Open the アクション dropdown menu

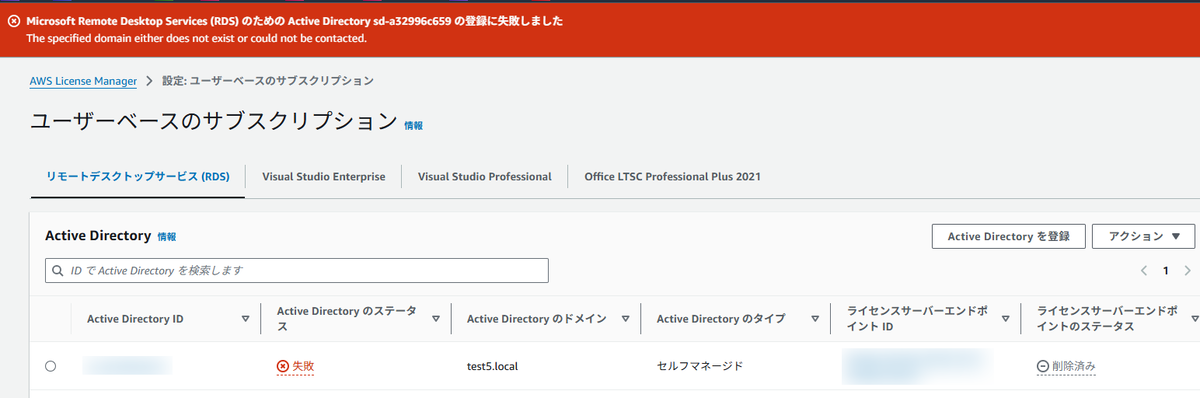coord(1144,236)
